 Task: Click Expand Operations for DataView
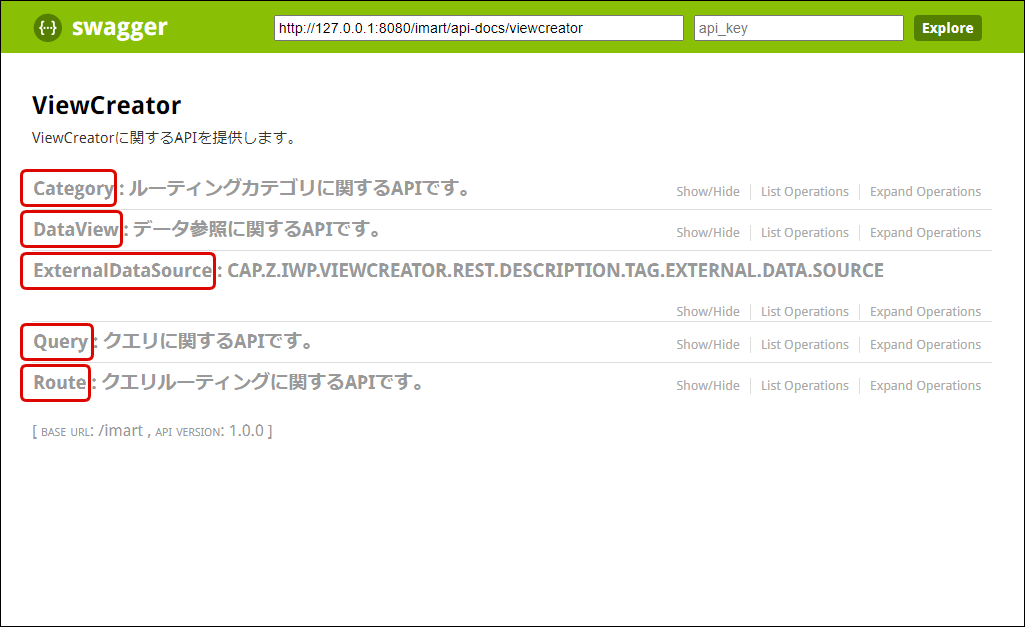[925, 233]
